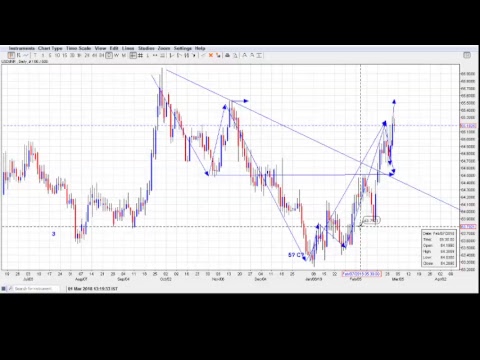Screen dimensions: 480x360
Task: Click the highlighted date label on time axis
Action: (361, 274)
